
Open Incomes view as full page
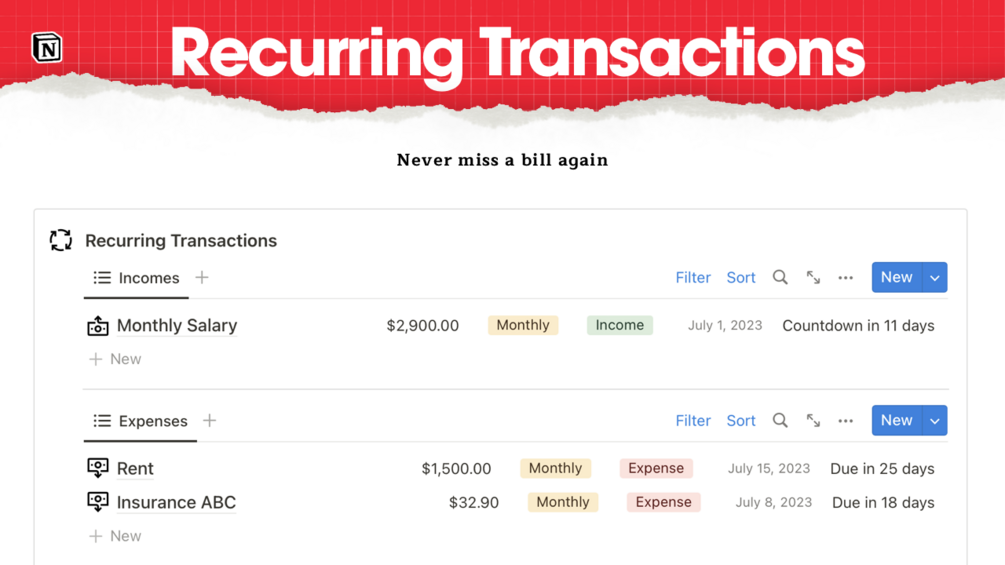813,278
